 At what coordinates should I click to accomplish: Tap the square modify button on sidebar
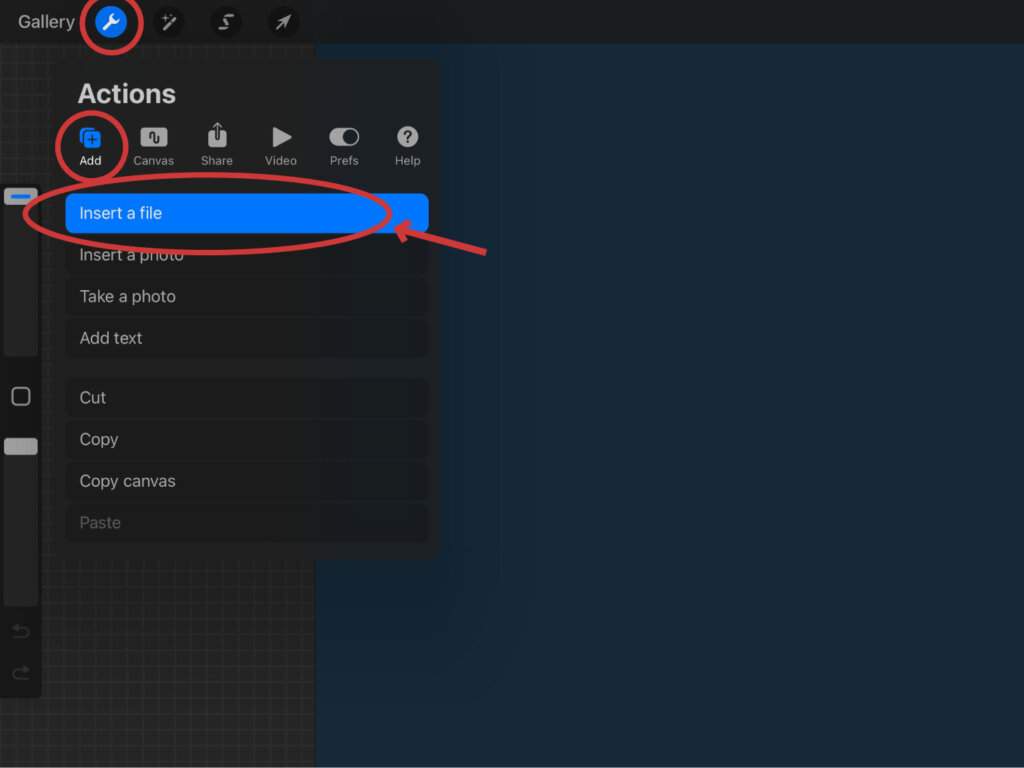pos(21,397)
